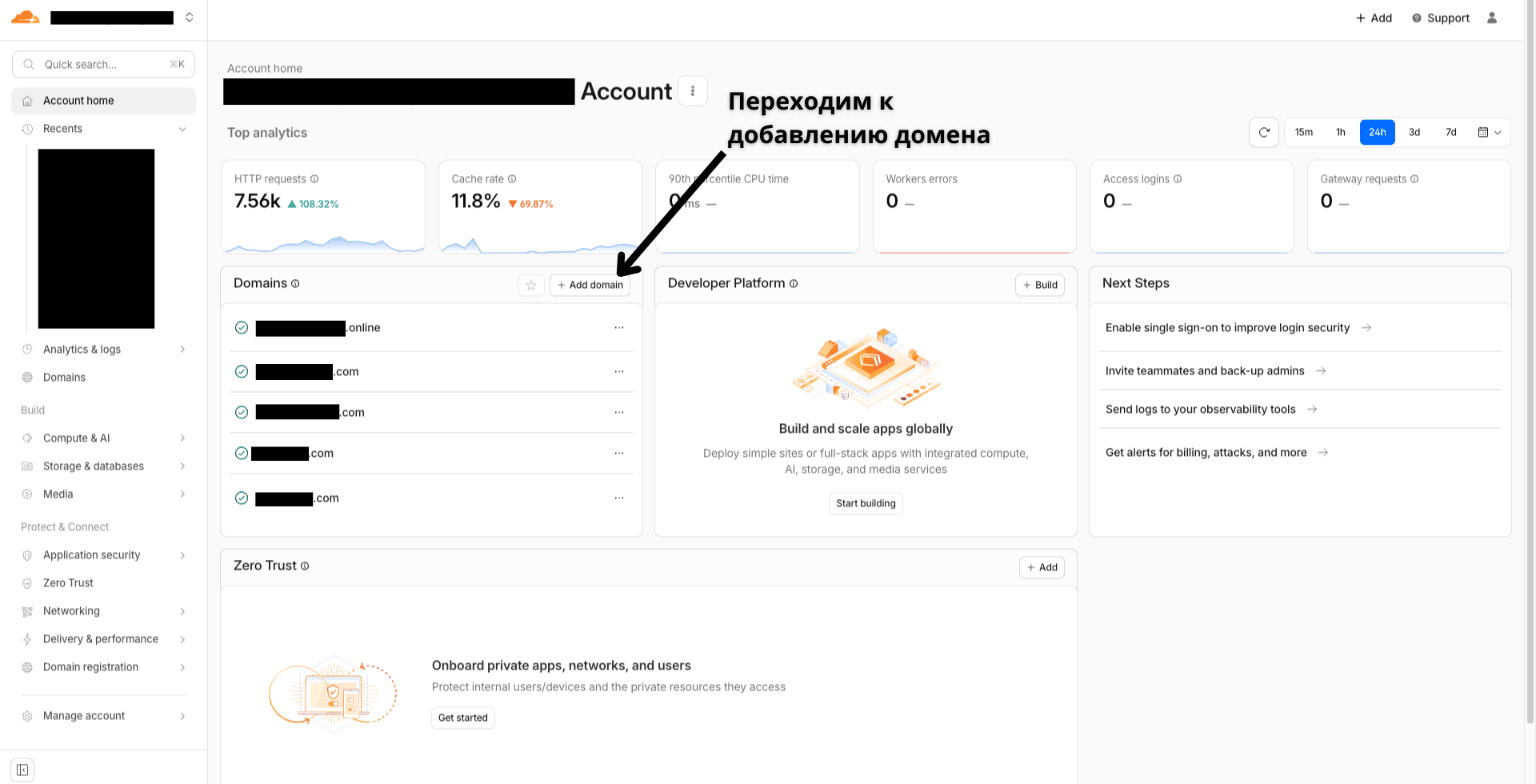1536x784 pixels.
Task: Open the user profile icon at top right
Action: pyautogui.click(x=1492, y=18)
